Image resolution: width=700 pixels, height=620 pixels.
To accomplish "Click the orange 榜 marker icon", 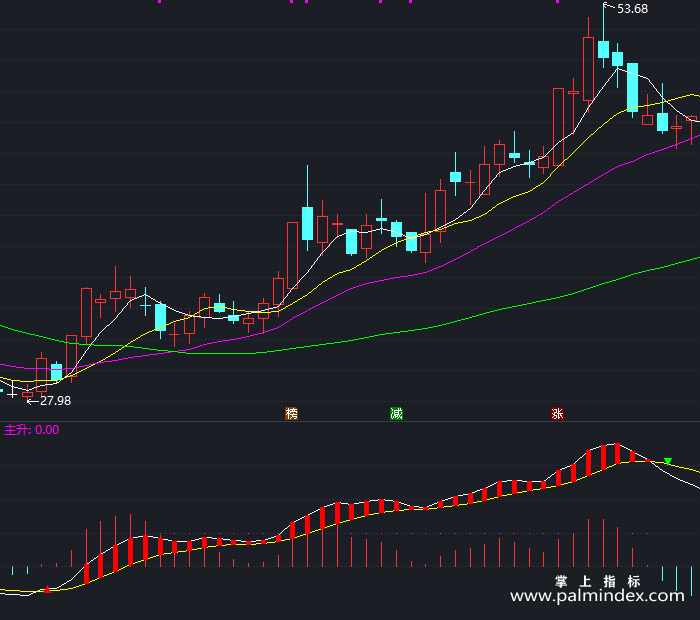I will pos(292,414).
